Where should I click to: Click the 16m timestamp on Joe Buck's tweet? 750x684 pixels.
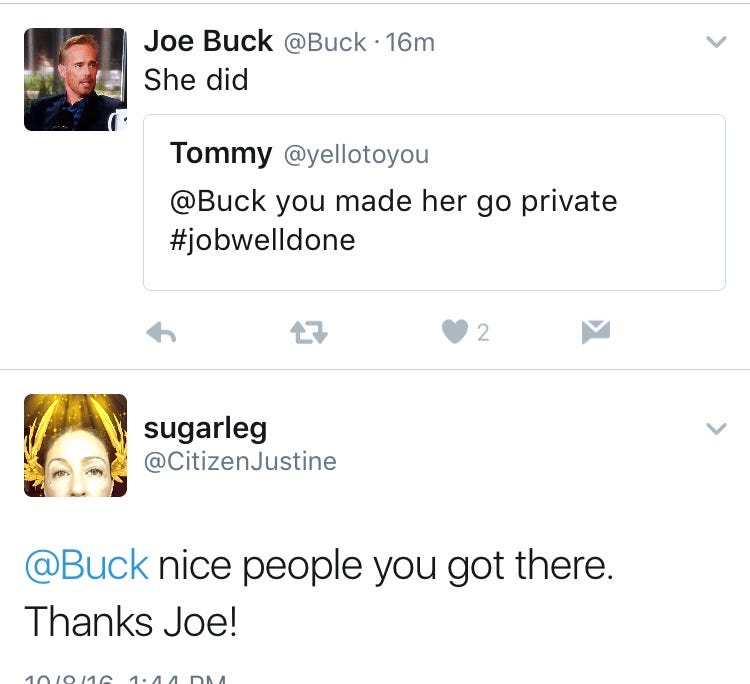click(x=413, y=43)
